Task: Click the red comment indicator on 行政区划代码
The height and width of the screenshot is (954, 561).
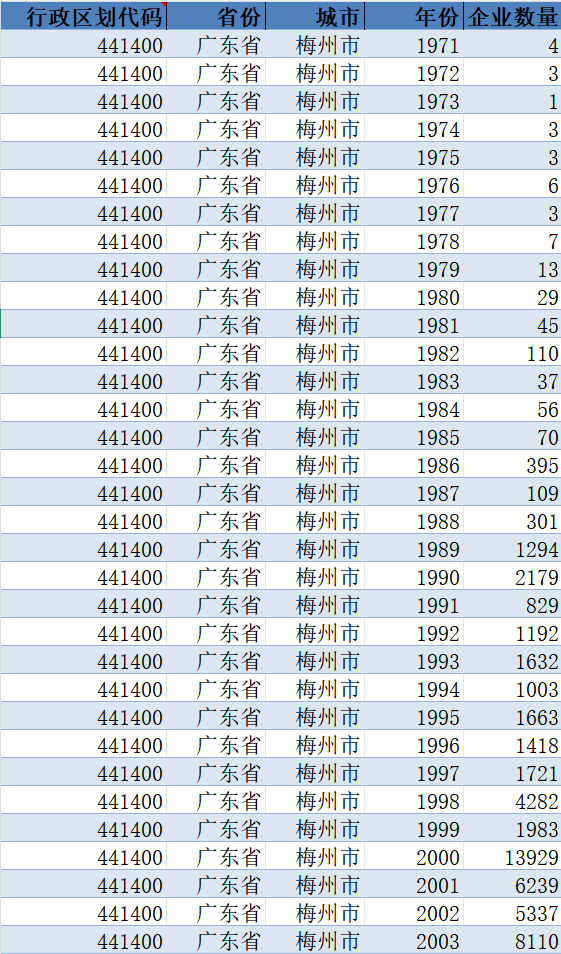Action: (164, 4)
